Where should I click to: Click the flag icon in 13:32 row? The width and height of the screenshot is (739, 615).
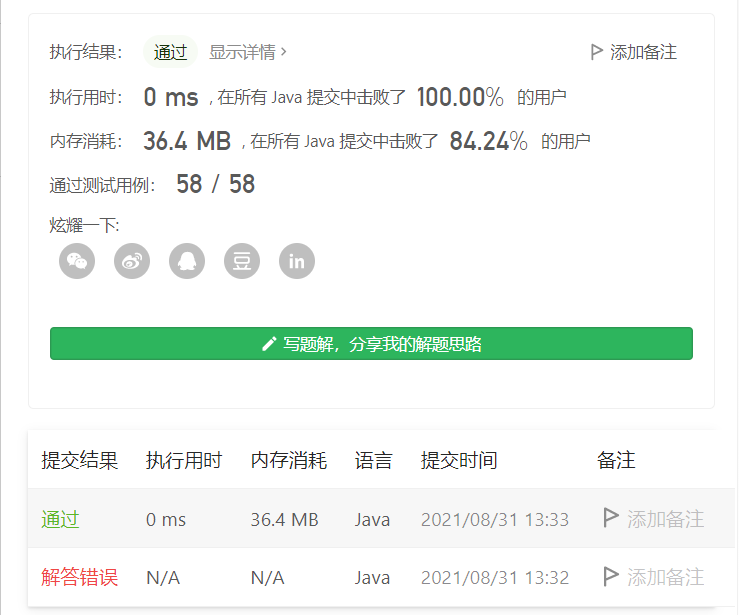tap(611, 576)
